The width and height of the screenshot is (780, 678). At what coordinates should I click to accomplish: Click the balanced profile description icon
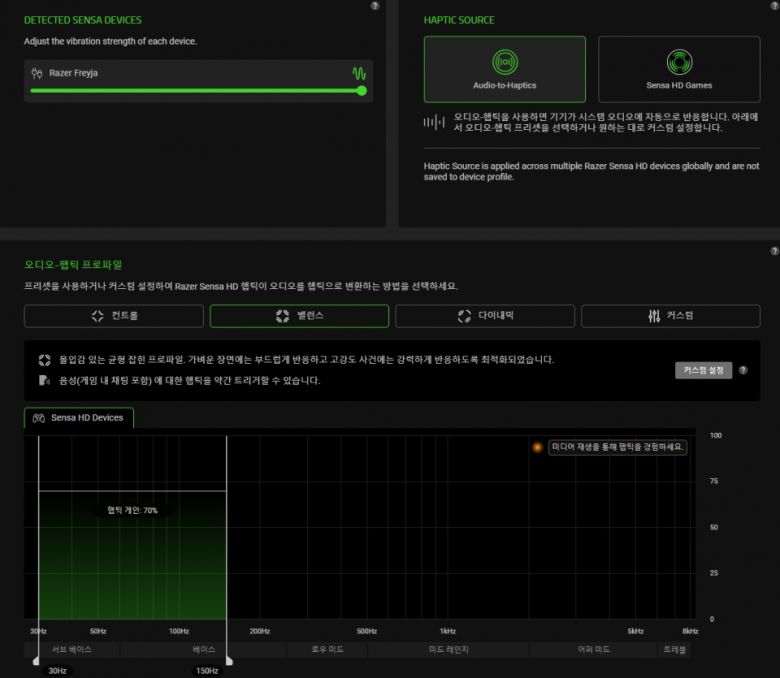point(44,360)
